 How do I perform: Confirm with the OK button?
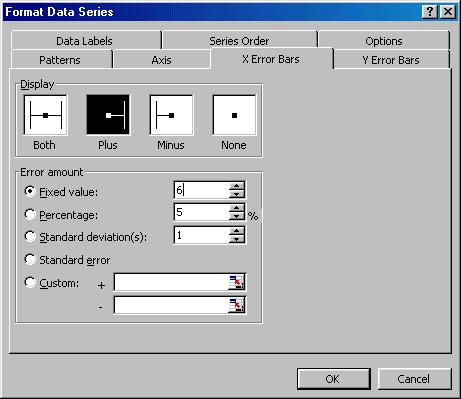pos(333,379)
